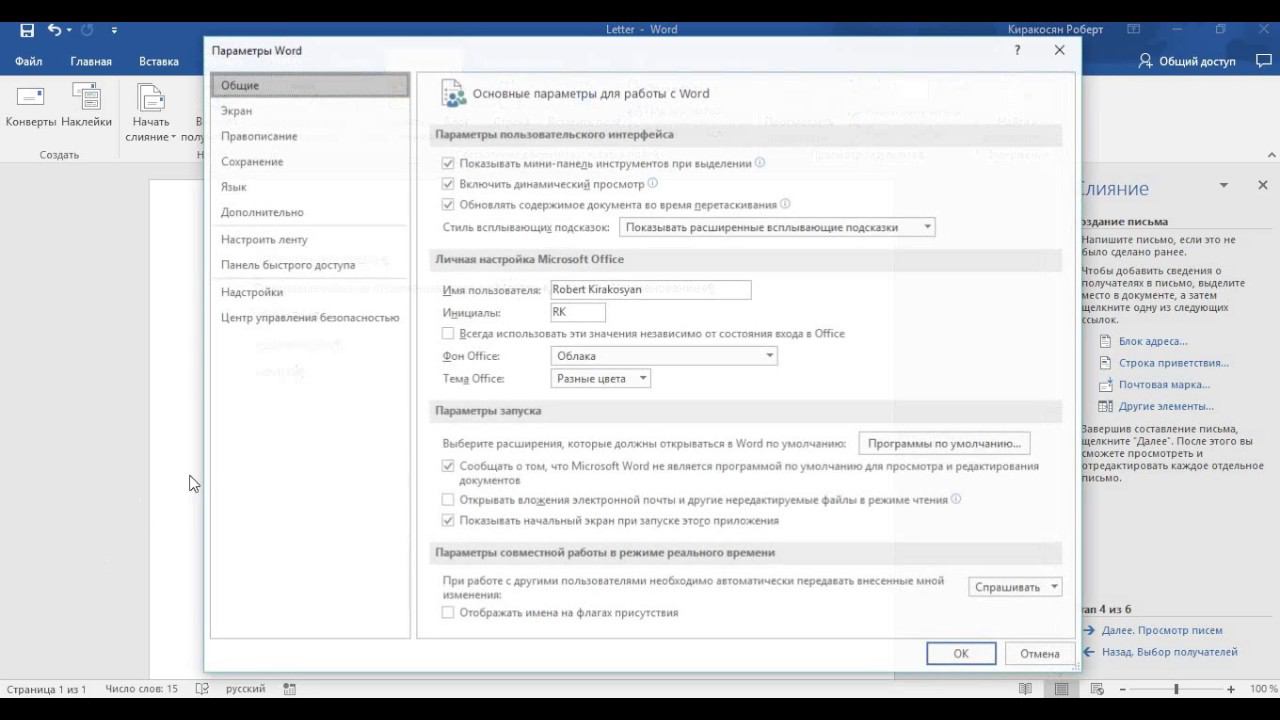Uncheck Показывать мини-панель инструментов при выделении
This screenshot has height=720, width=1280.
(x=448, y=163)
